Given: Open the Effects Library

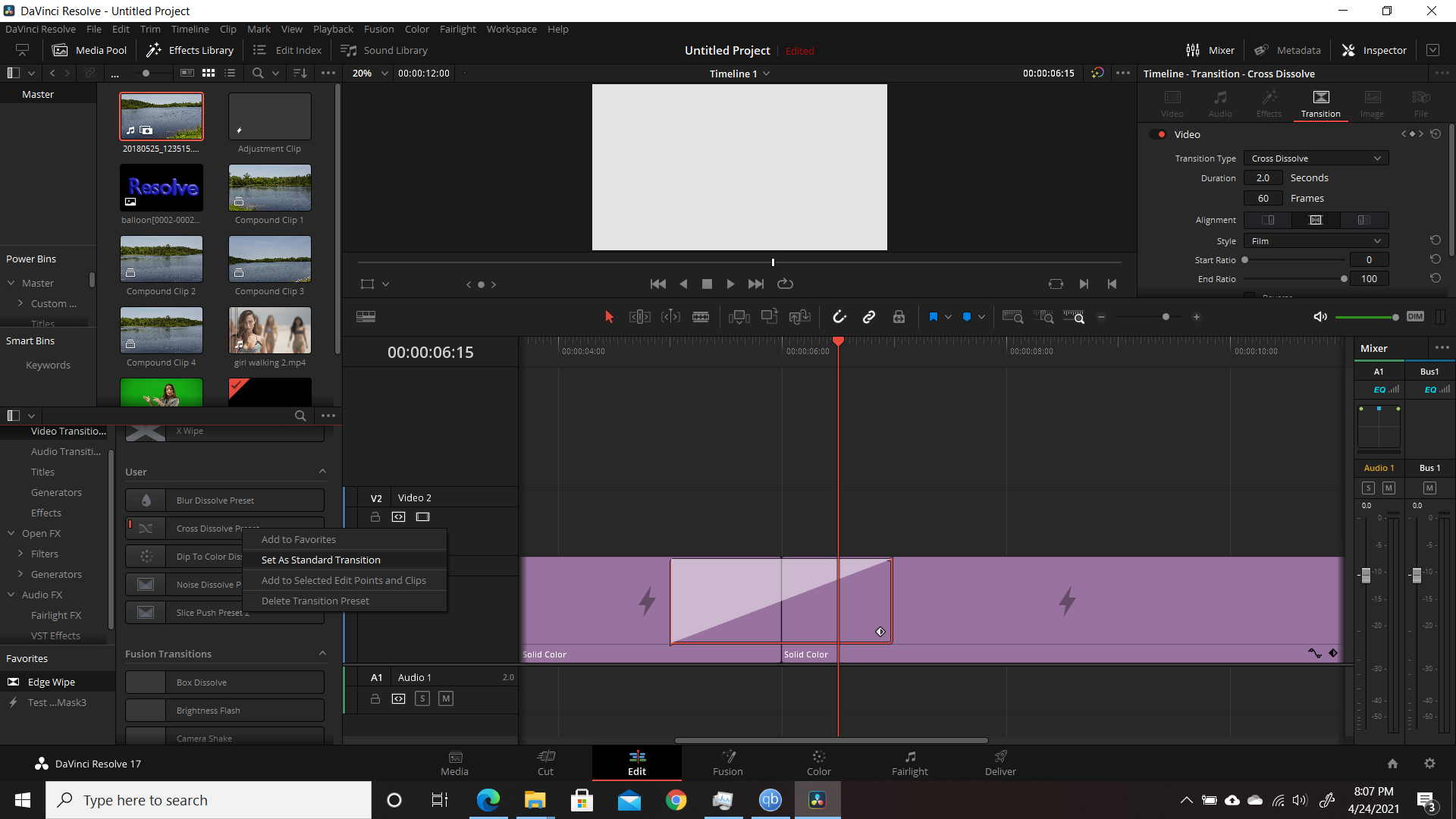Looking at the screenshot, I should tap(190, 50).
